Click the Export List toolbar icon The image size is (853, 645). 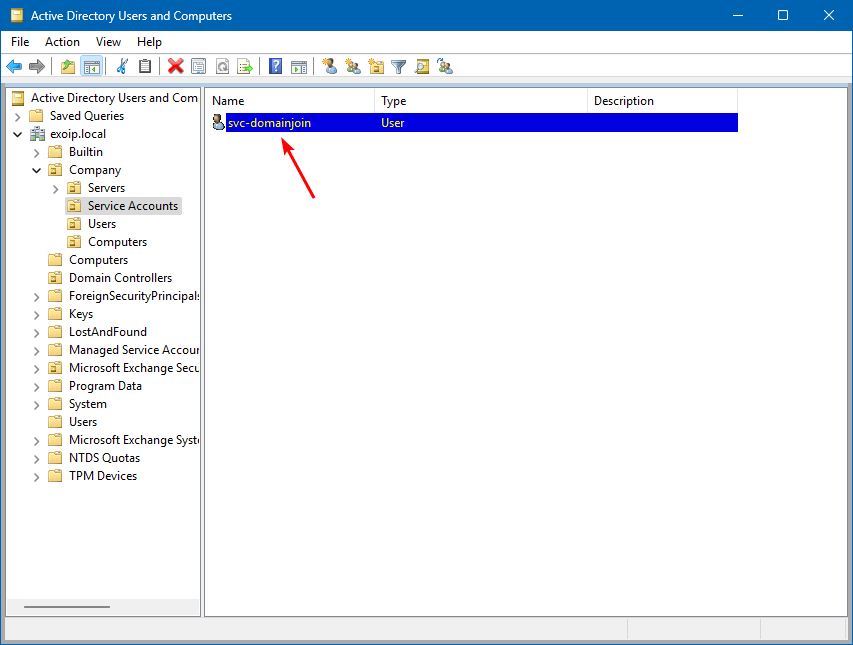tap(245, 67)
